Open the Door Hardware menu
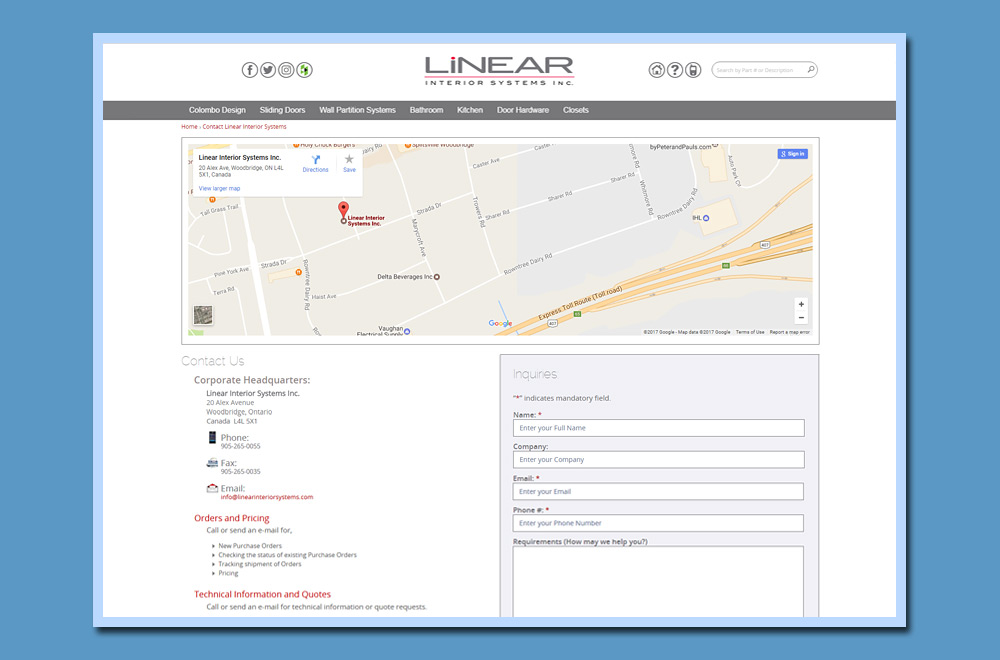This screenshot has width=1000, height=660. (523, 110)
